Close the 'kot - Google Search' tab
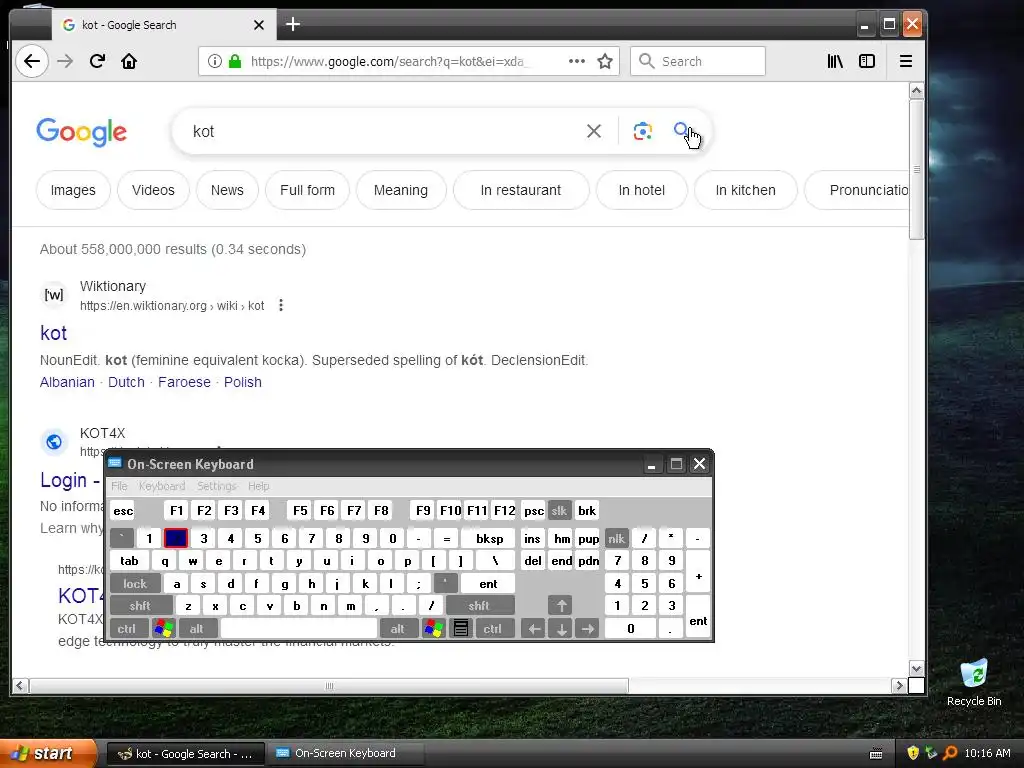The width and height of the screenshot is (1024, 768). [259, 25]
